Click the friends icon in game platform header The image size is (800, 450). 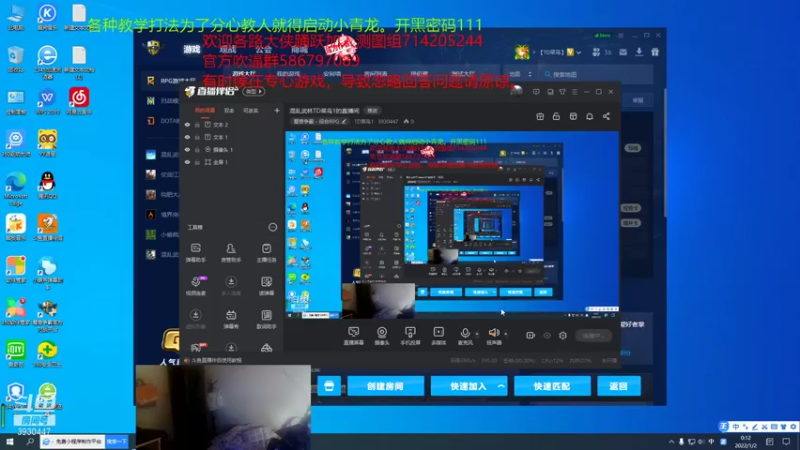coord(596,52)
